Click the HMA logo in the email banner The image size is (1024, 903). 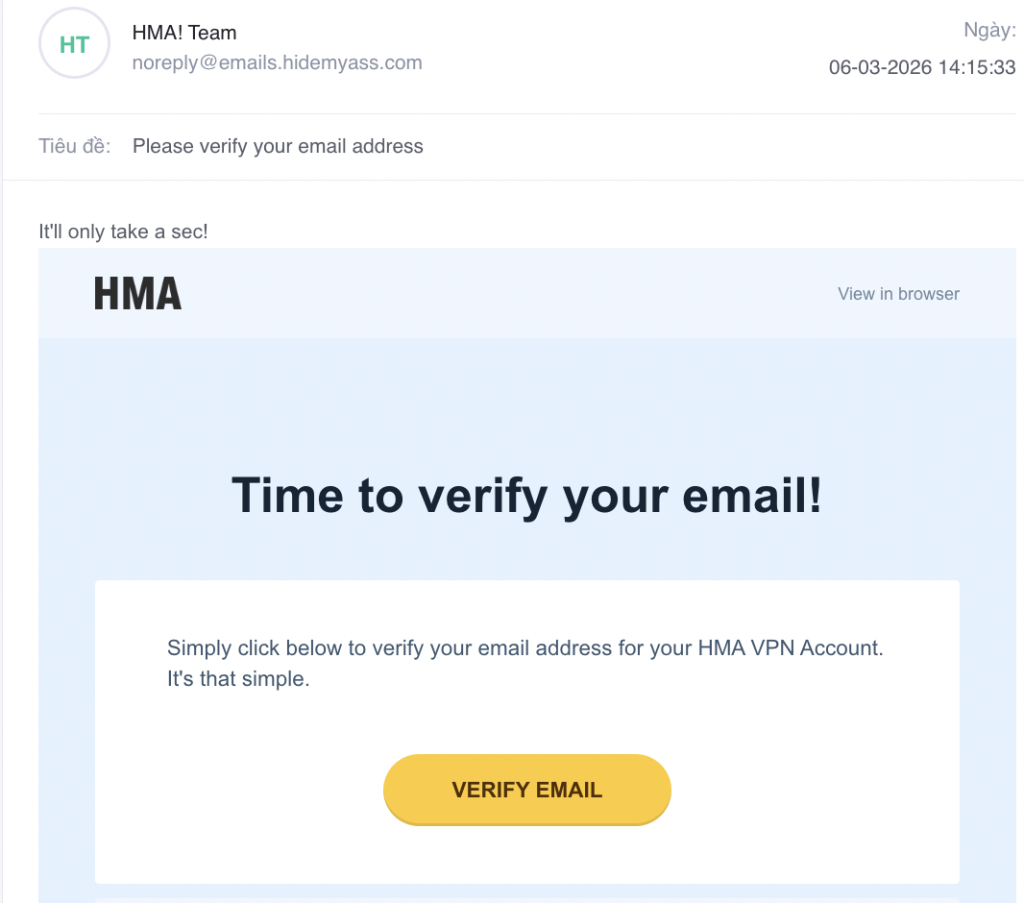tap(138, 294)
